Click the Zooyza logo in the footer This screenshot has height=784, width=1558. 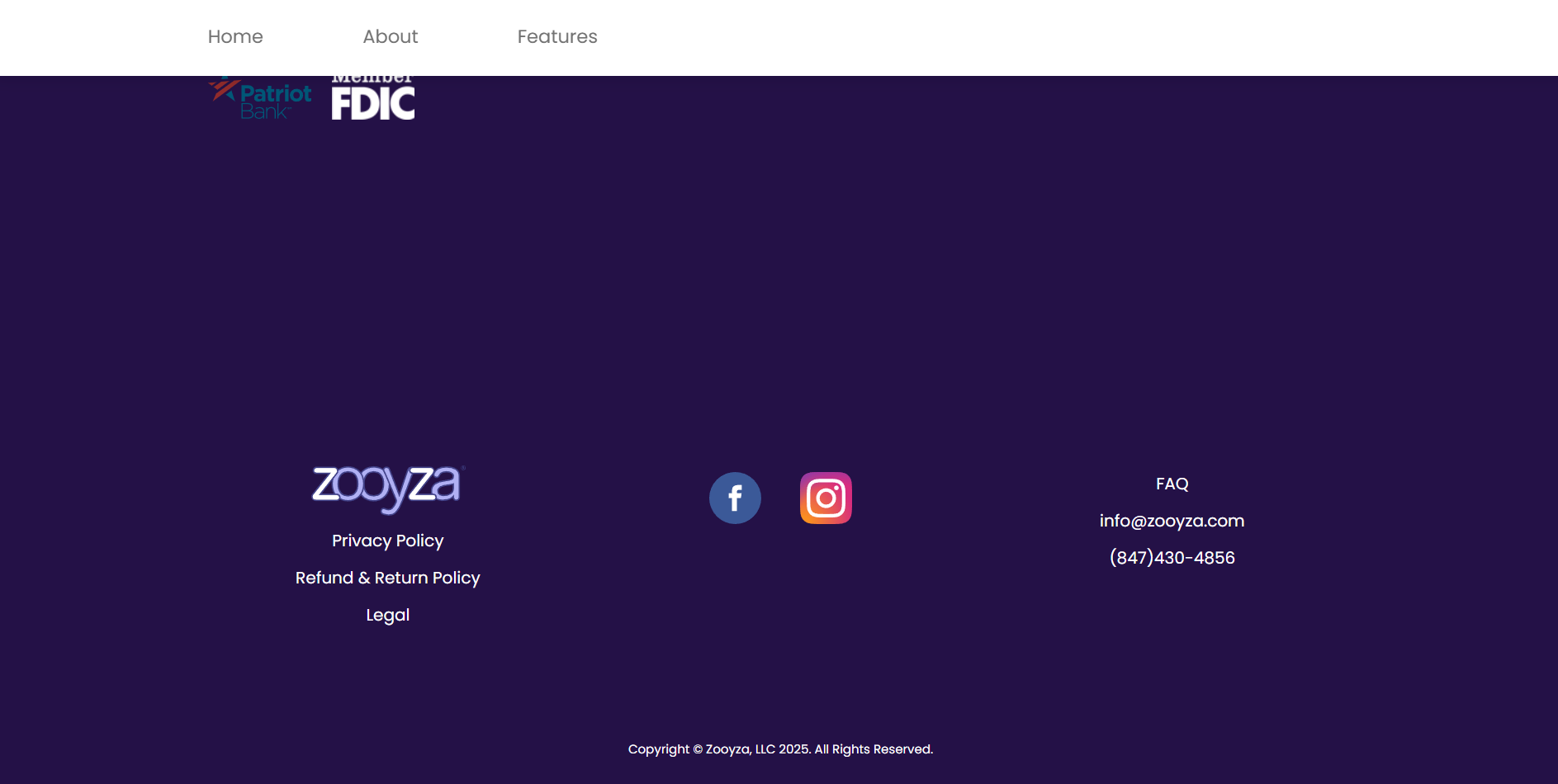point(387,489)
